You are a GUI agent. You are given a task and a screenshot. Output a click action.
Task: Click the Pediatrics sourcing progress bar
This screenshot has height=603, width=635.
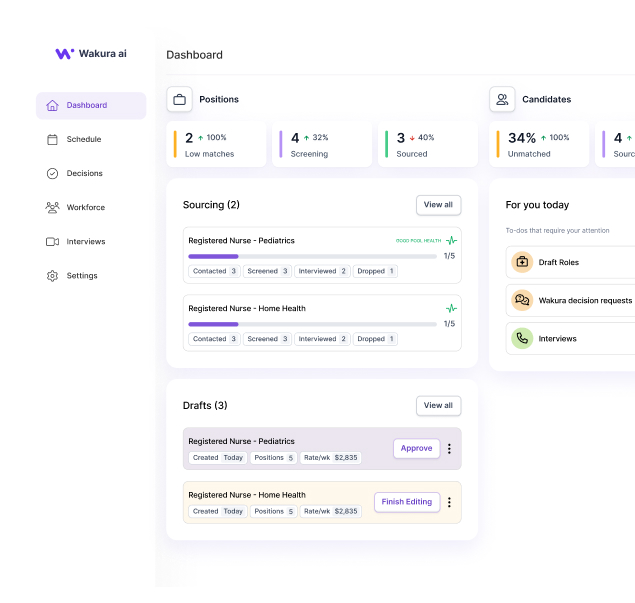[x=312, y=256]
